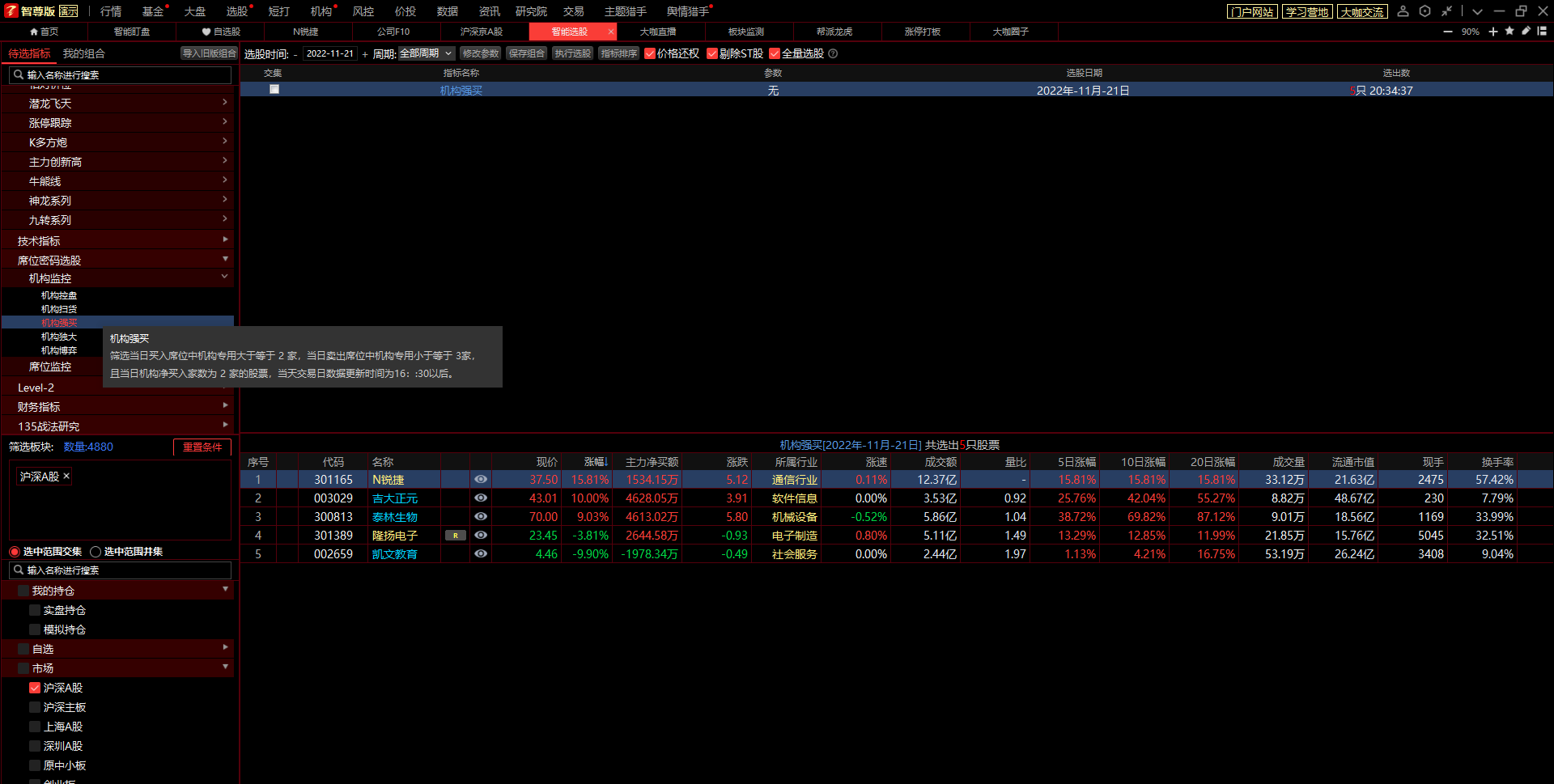Toggle eye icon for 凯文教育 row

(481, 553)
